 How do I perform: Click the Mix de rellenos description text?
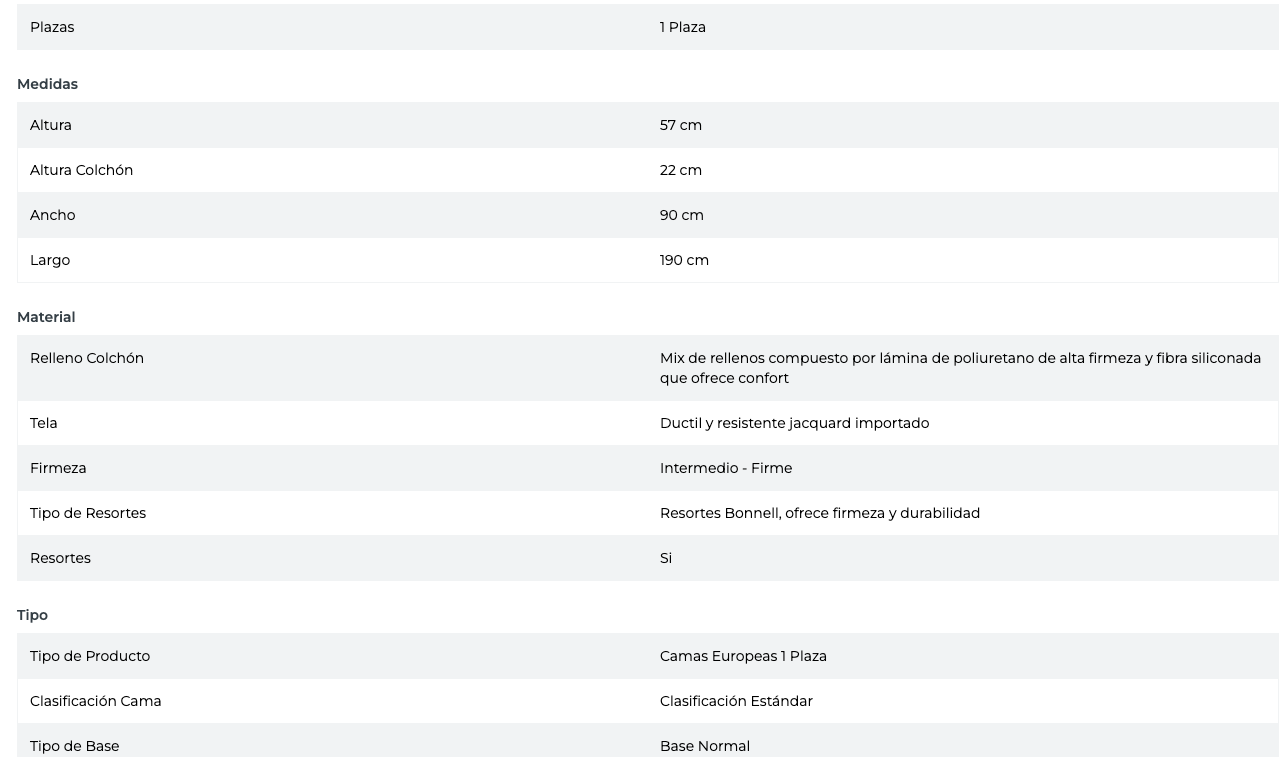tap(959, 368)
